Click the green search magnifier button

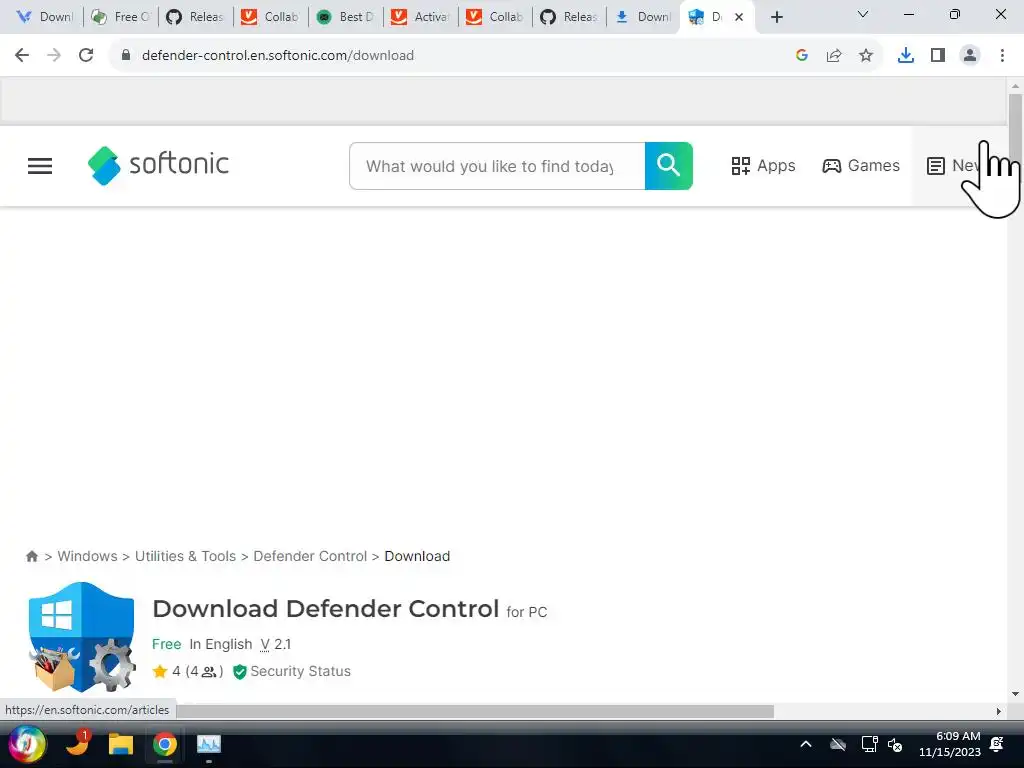669,166
